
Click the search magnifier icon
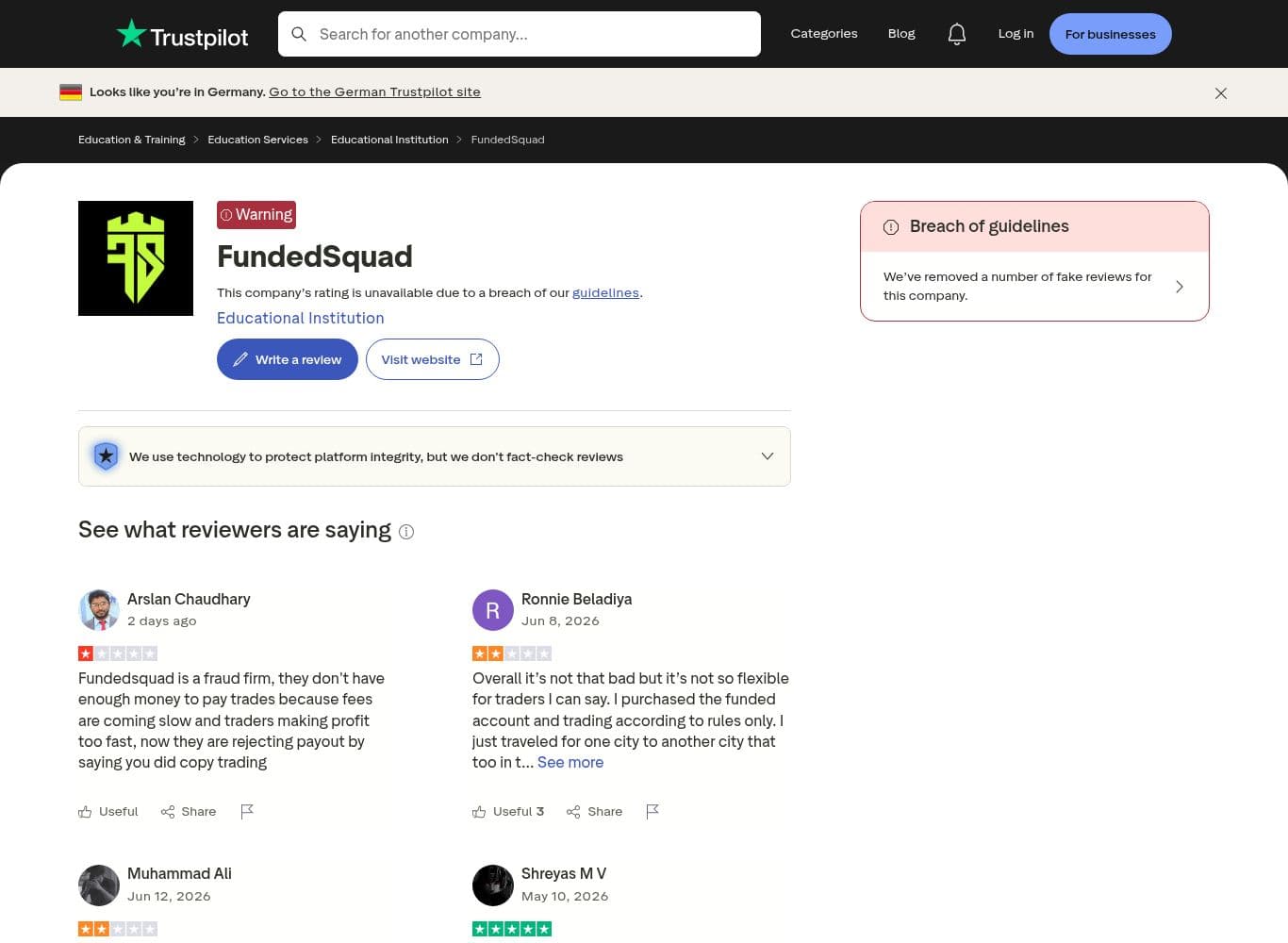pos(299,34)
